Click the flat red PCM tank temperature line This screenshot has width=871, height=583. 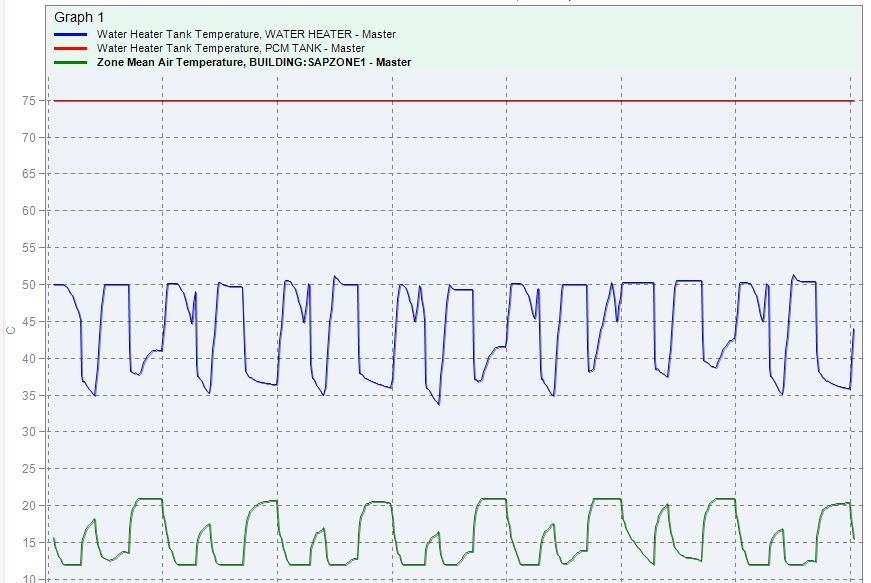[x=453, y=101]
